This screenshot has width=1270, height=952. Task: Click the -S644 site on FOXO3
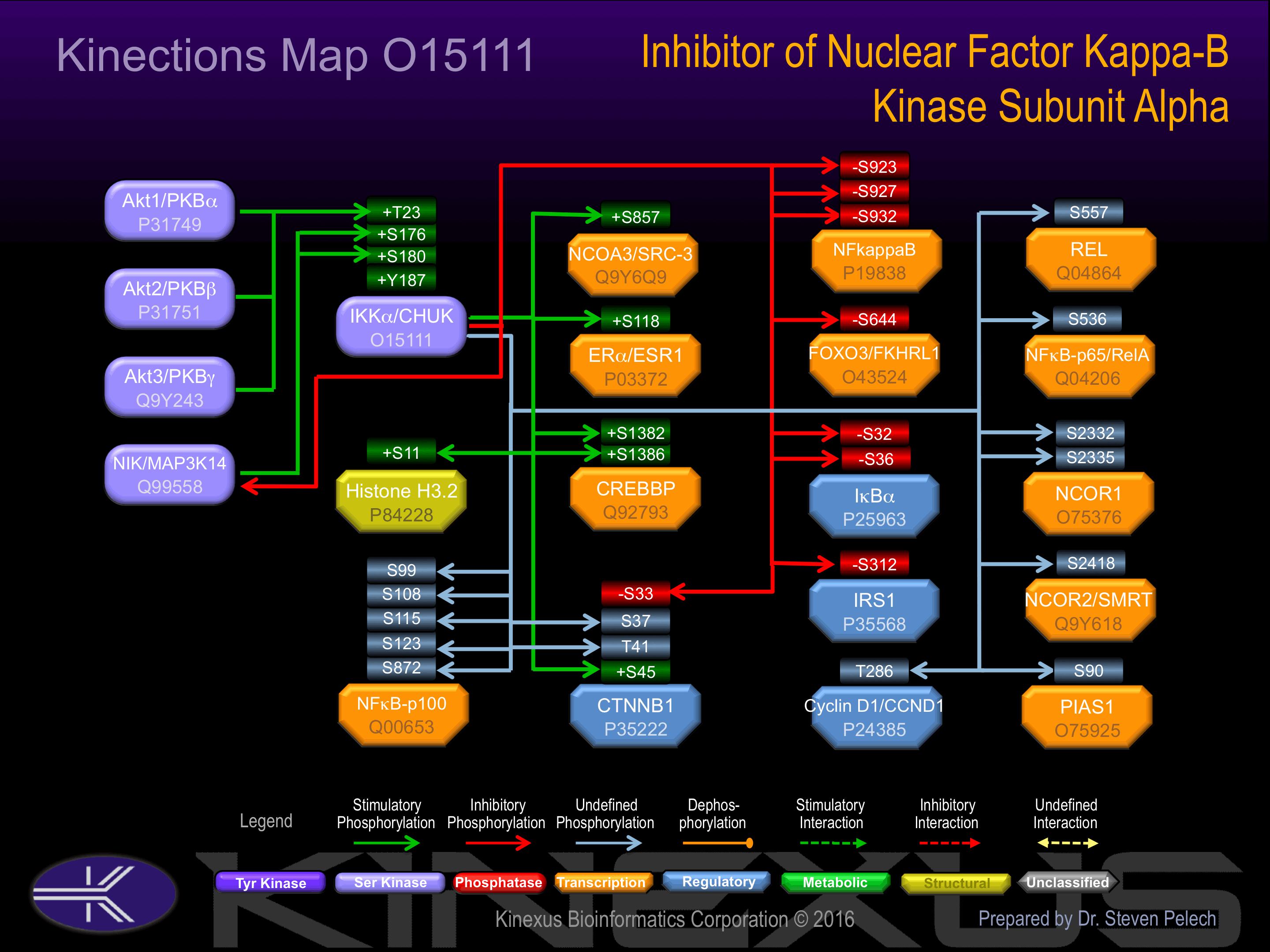click(874, 319)
